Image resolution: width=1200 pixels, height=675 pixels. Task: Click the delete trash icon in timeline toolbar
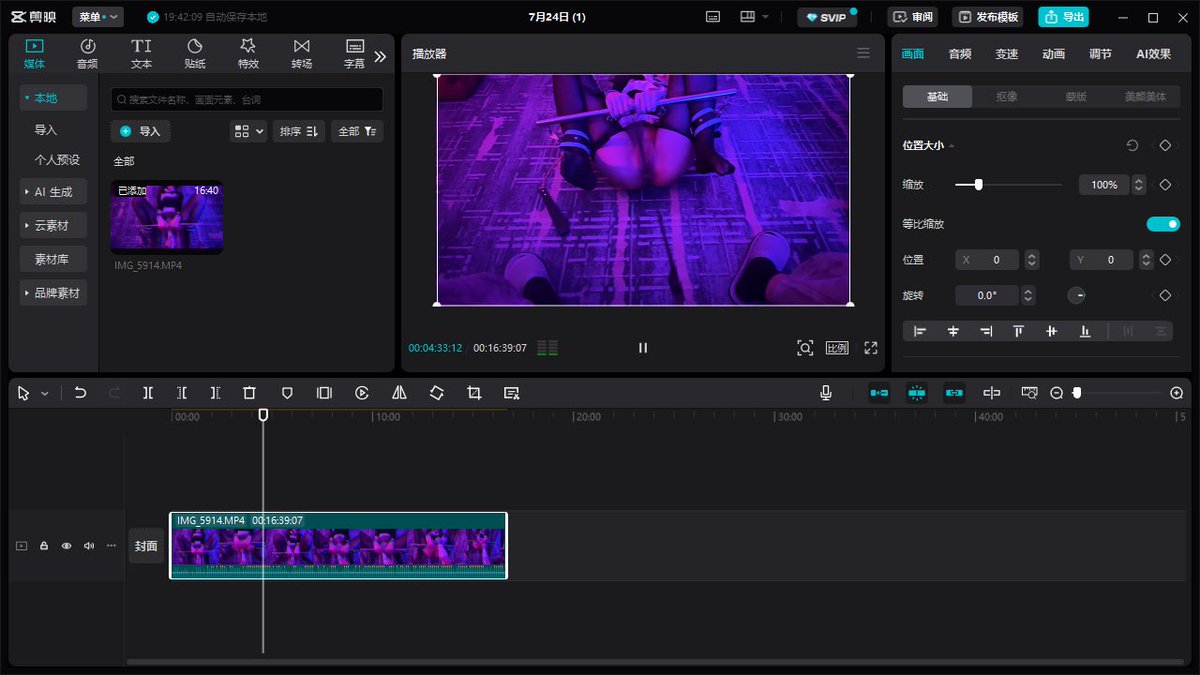[250, 393]
